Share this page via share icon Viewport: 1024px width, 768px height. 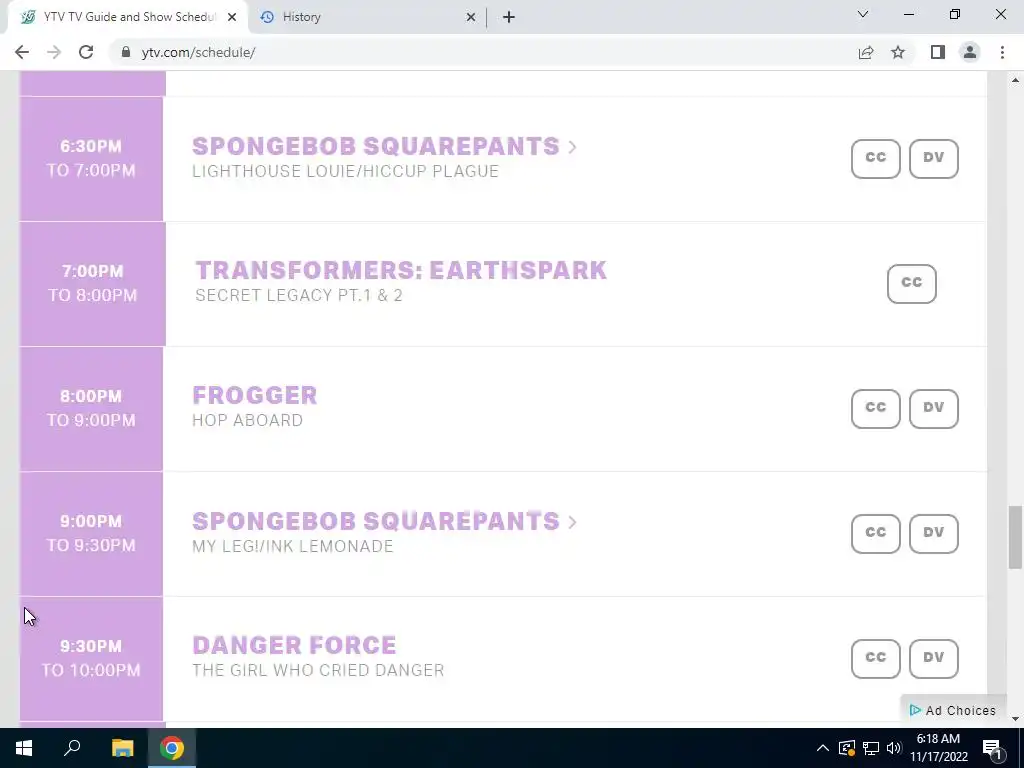click(866, 52)
